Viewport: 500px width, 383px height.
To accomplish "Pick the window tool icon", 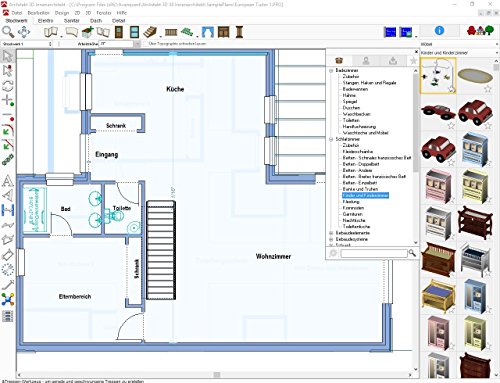I will (x=134, y=32).
